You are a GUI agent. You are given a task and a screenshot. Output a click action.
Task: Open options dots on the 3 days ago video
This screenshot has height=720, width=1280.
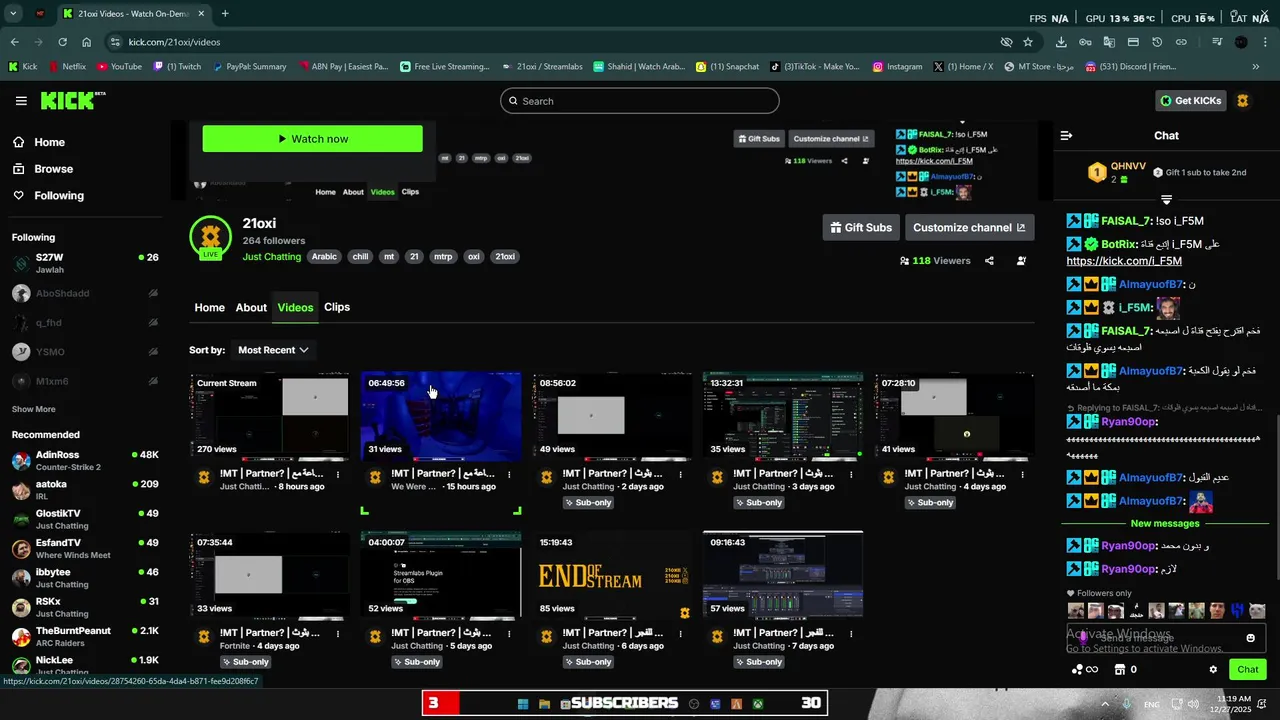point(851,475)
